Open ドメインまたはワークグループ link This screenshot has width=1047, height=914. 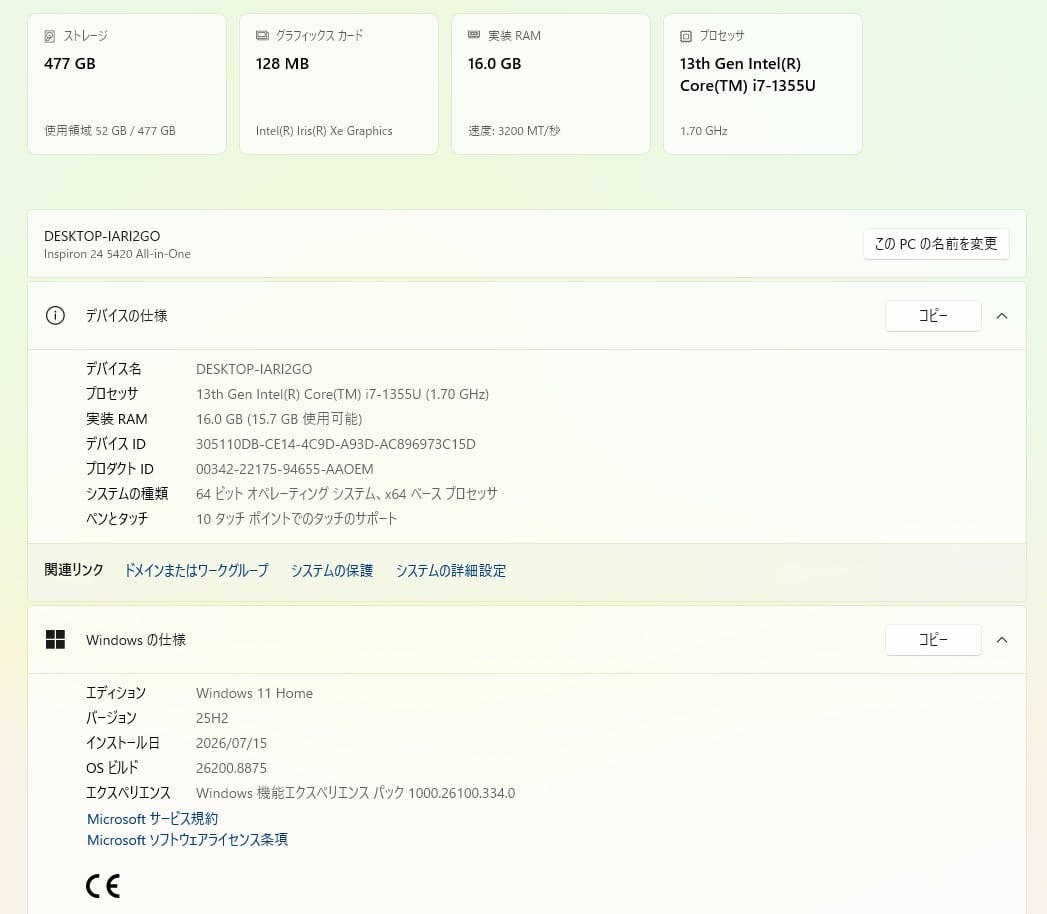pos(197,570)
